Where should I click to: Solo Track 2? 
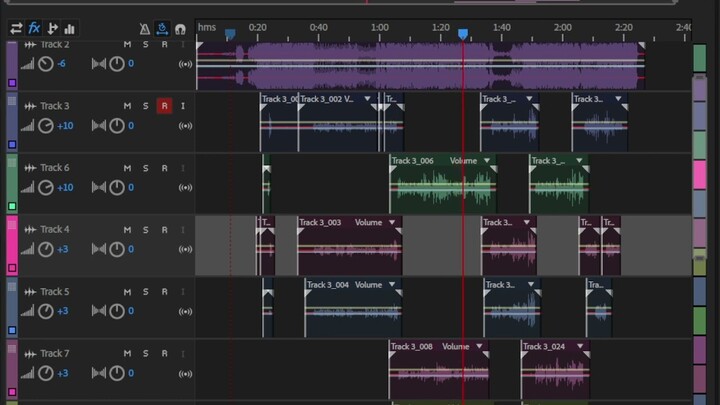pos(146,44)
